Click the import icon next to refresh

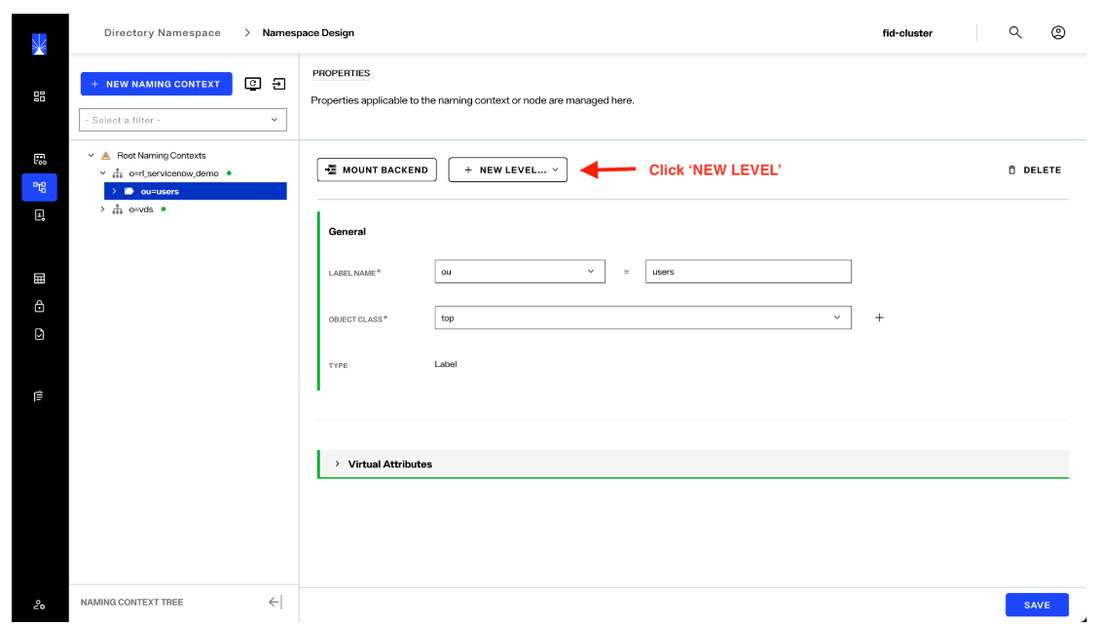pyautogui.click(x=279, y=84)
